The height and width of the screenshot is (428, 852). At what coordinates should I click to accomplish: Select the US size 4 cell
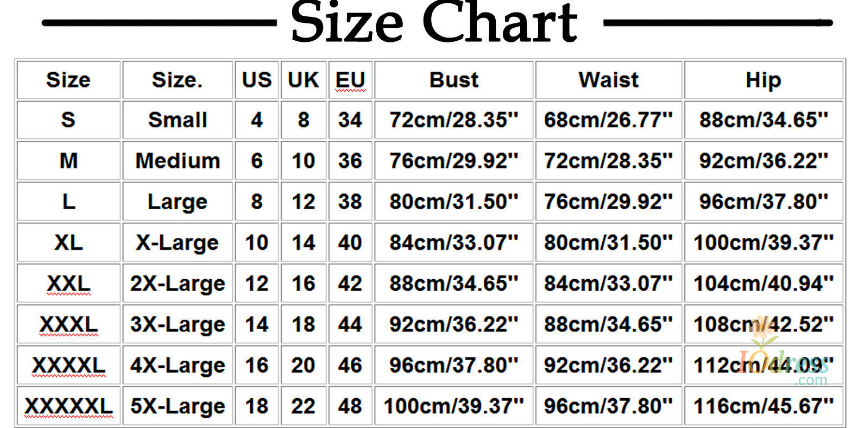click(257, 121)
